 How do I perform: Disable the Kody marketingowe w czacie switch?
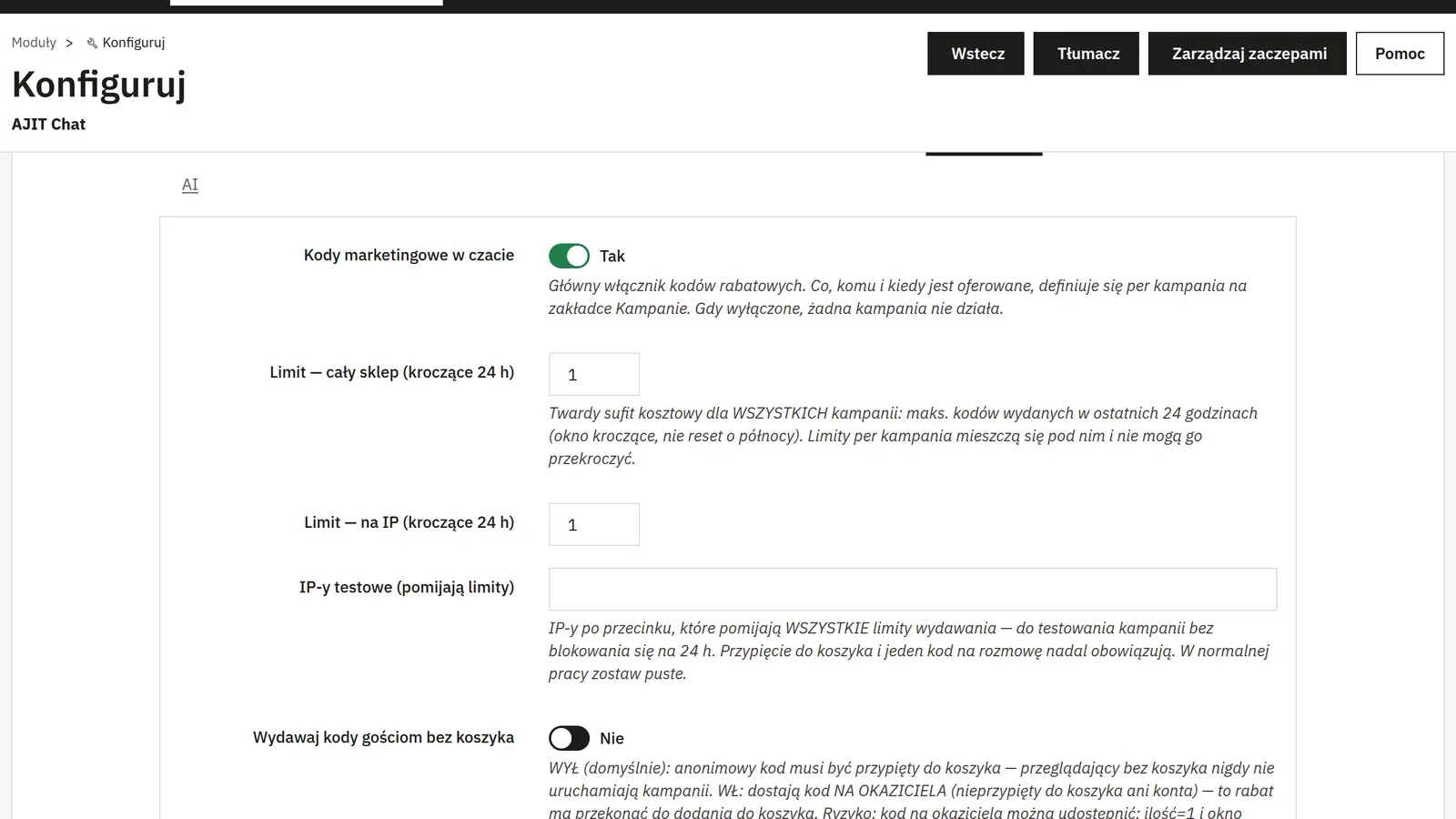tap(569, 256)
